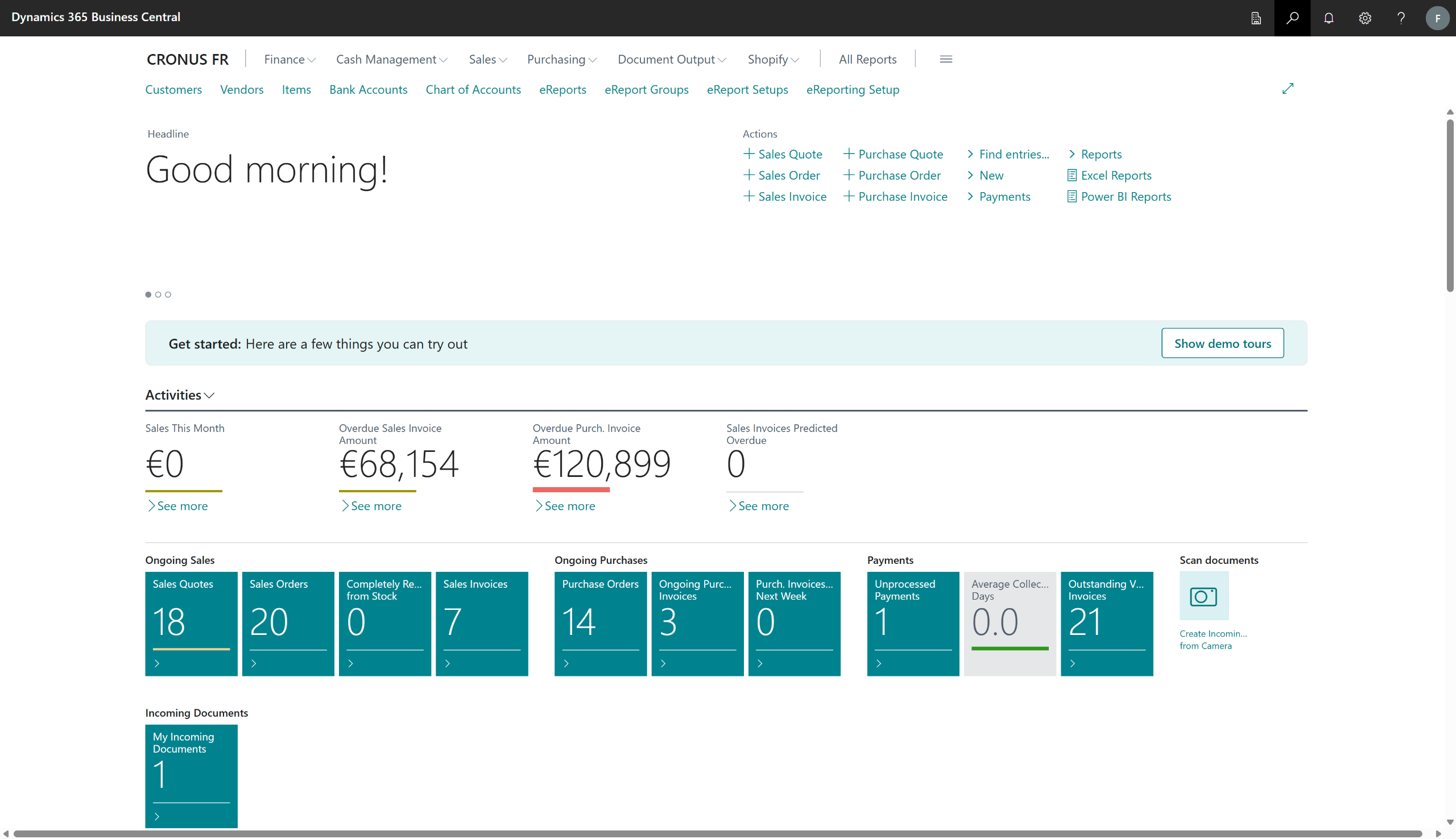This screenshot has width=1456, height=839.
Task: Open the user account avatar F
Action: click(x=1437, y=18)
